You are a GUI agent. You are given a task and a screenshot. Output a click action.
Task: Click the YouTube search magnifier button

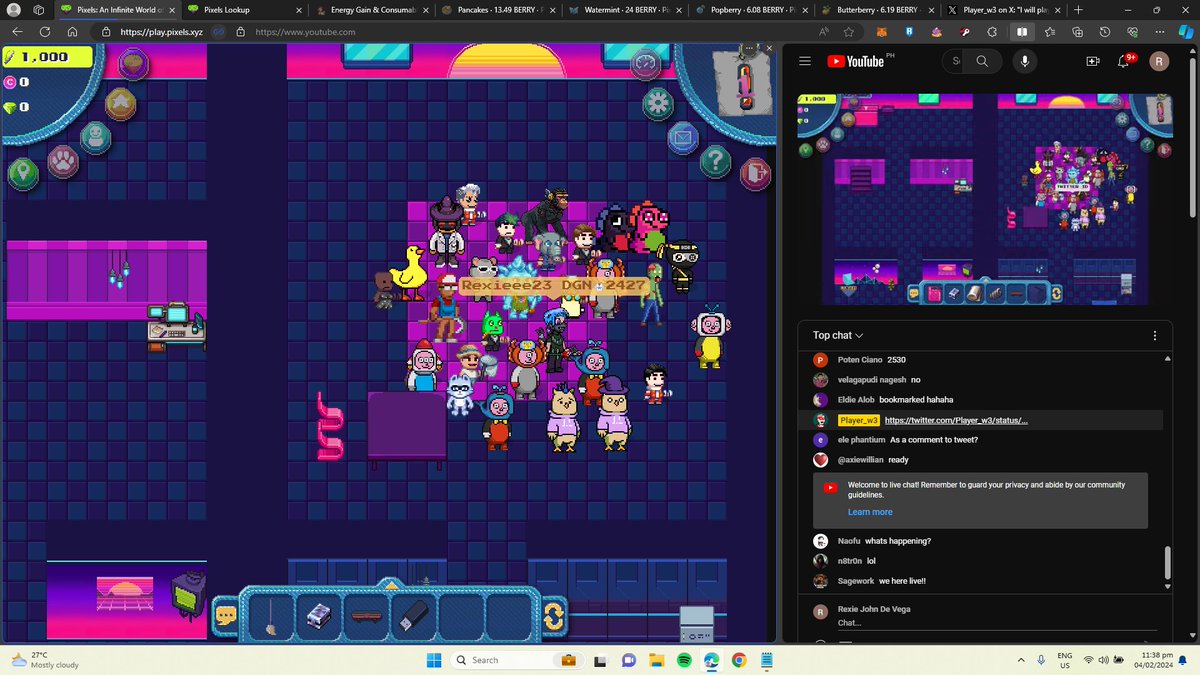click(x=982, y=61)
